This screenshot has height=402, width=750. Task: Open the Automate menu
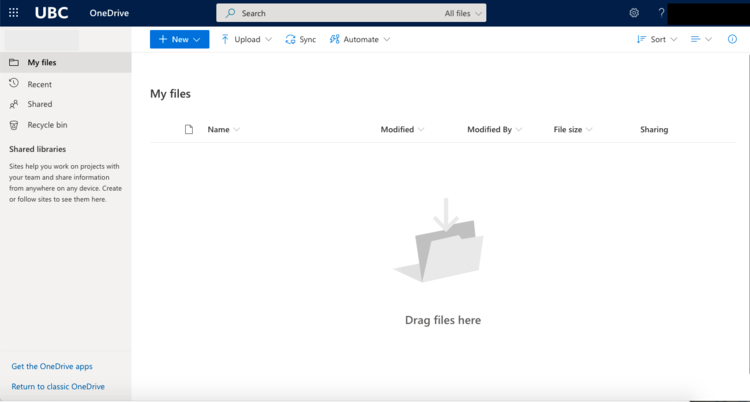[360, 39]
